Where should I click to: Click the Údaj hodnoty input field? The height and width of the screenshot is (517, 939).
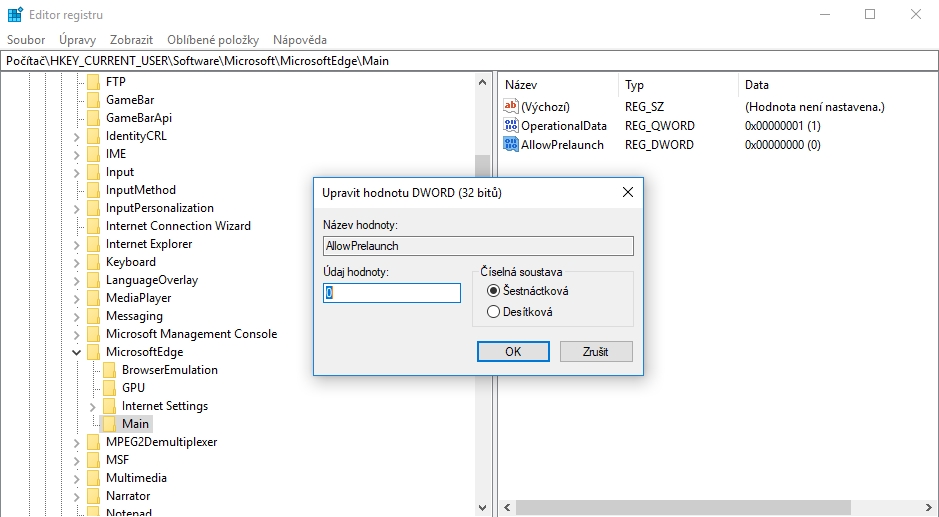pyautogui.click(x=392, y=293)
